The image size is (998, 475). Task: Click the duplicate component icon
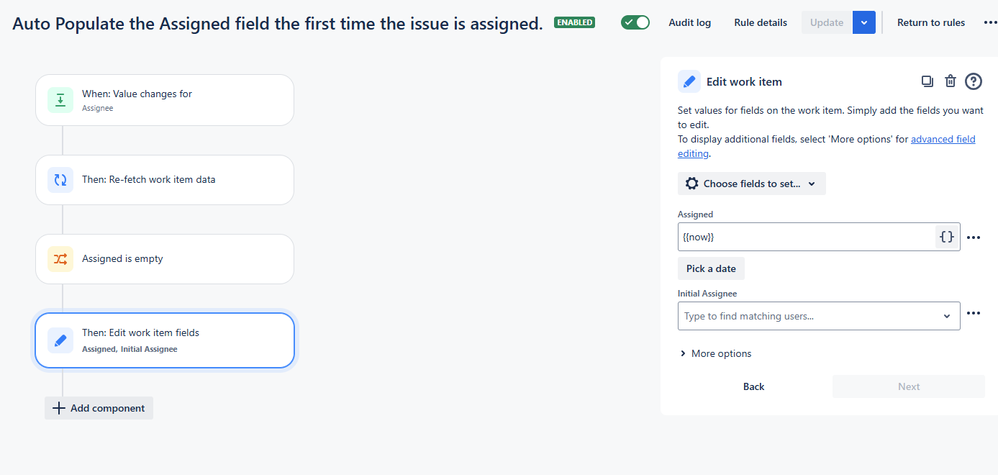(x=927, y=82)
